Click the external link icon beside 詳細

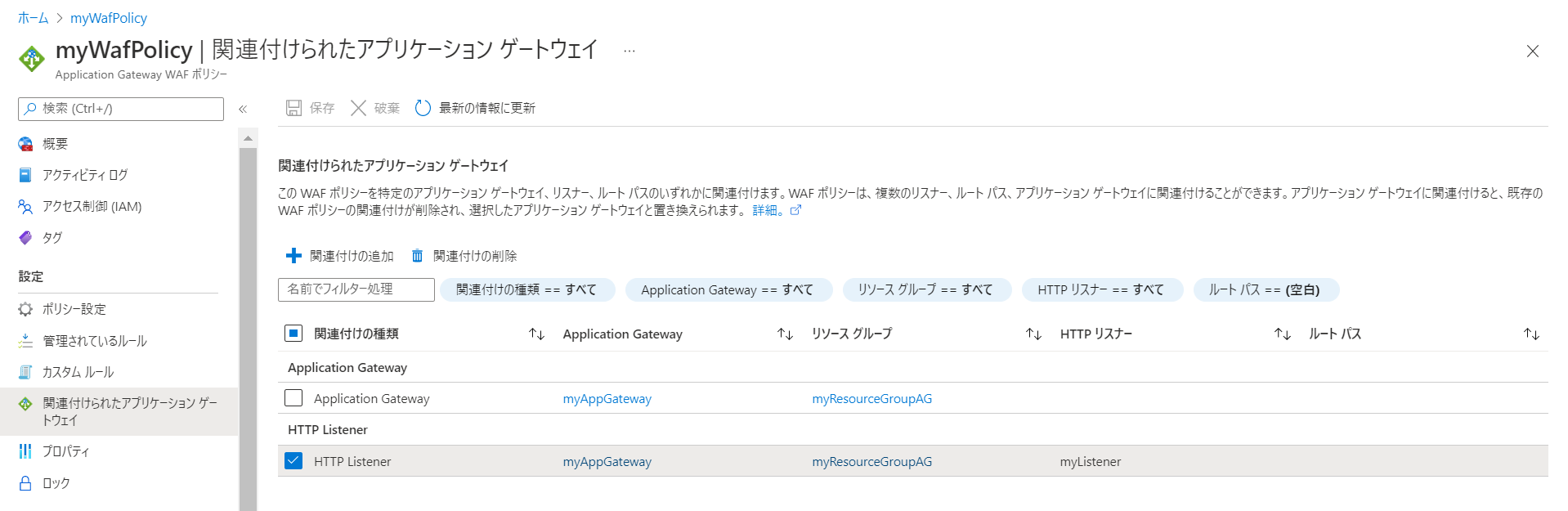click(x=795, y=210)
